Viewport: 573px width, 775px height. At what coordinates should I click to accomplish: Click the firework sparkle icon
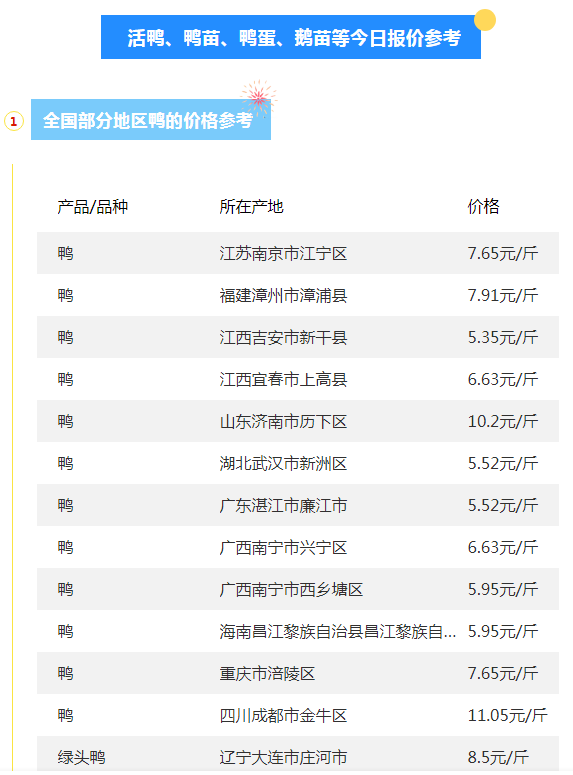258,96
